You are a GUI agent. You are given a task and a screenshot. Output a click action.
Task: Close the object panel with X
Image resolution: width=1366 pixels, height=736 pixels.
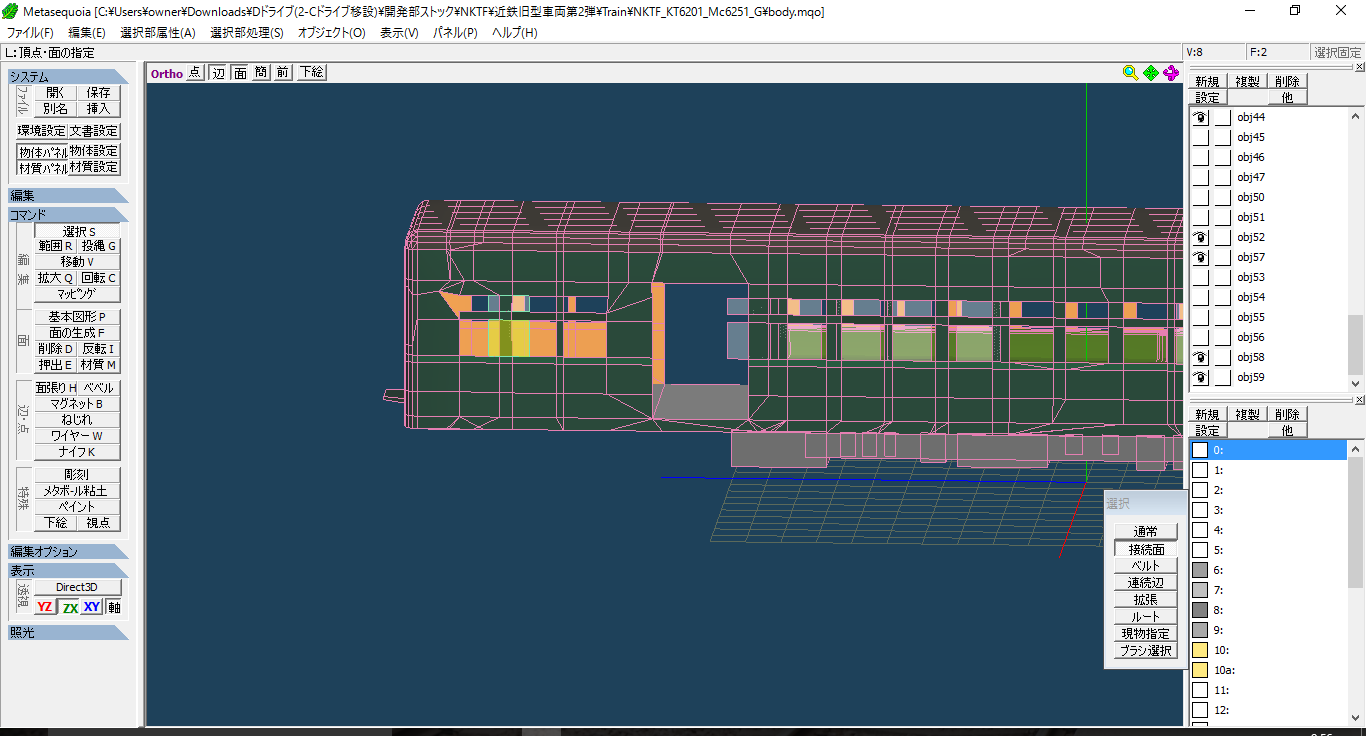(1359, 67)
